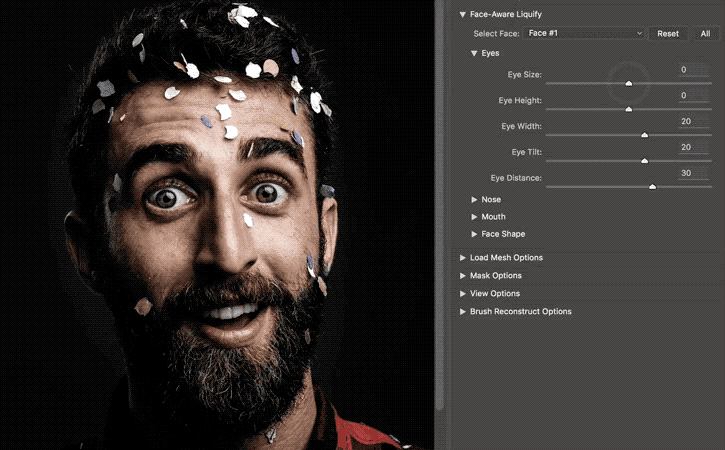The width and height of the screenshot is (725, 450).
Task: Expand Mask Options panel
Action: 463,275
